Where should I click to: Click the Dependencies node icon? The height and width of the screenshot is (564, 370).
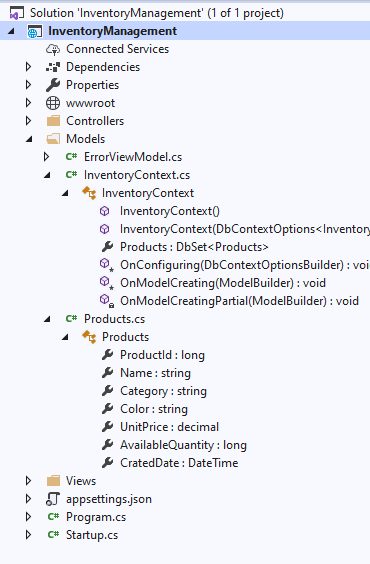(53, 67)
